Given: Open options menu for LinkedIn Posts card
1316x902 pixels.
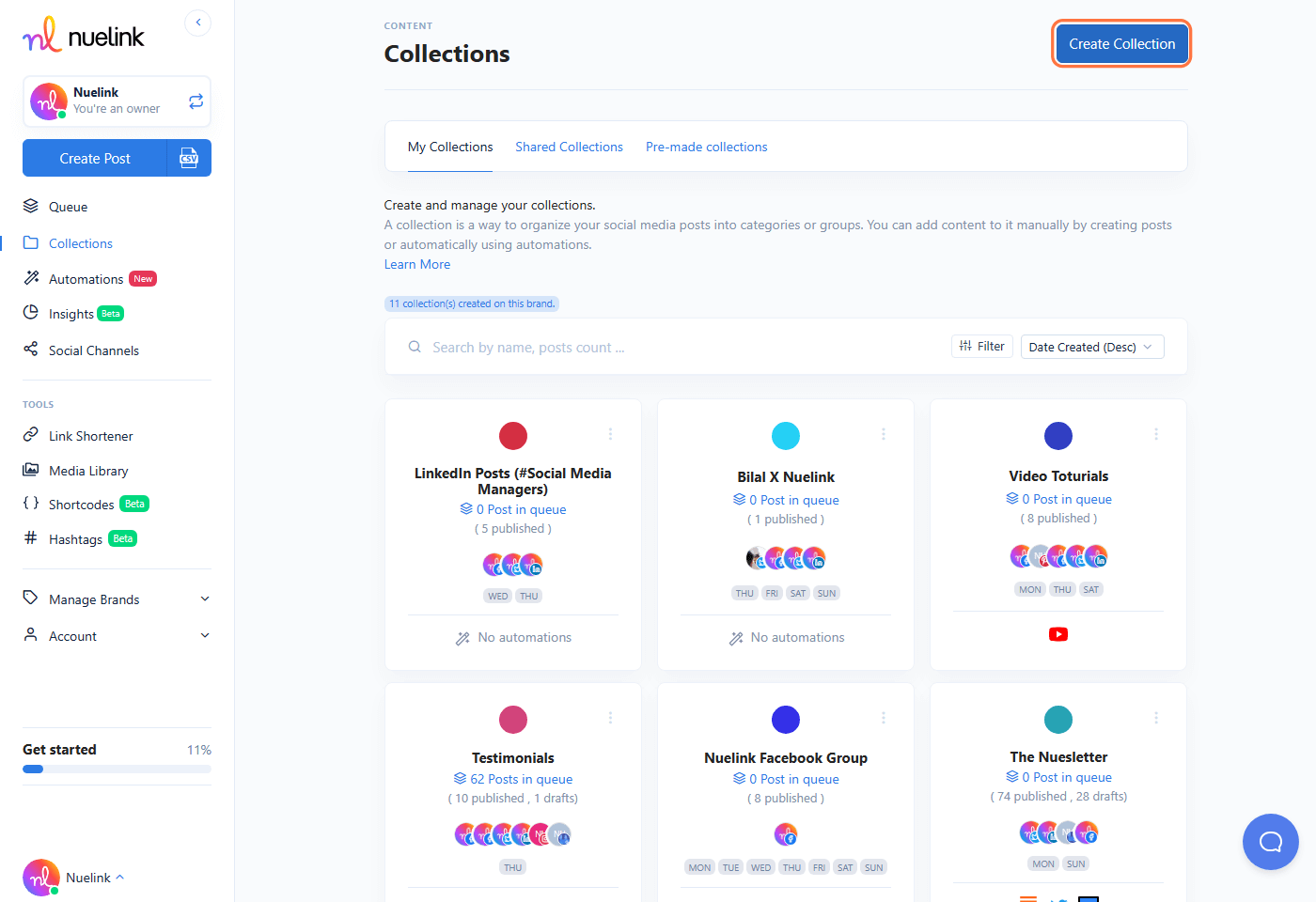Looking at the screenshot, I should 610,434.
